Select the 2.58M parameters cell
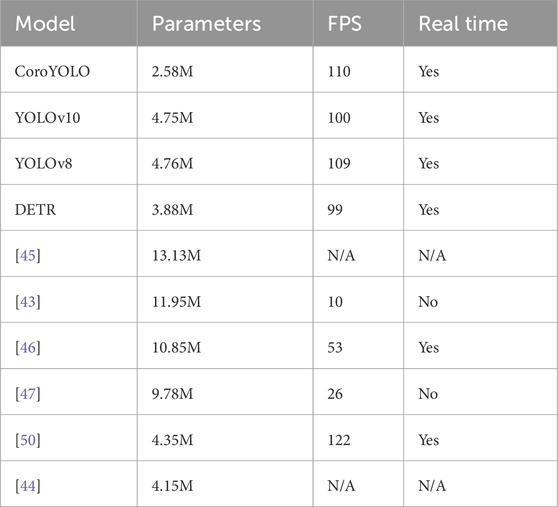 225,70
